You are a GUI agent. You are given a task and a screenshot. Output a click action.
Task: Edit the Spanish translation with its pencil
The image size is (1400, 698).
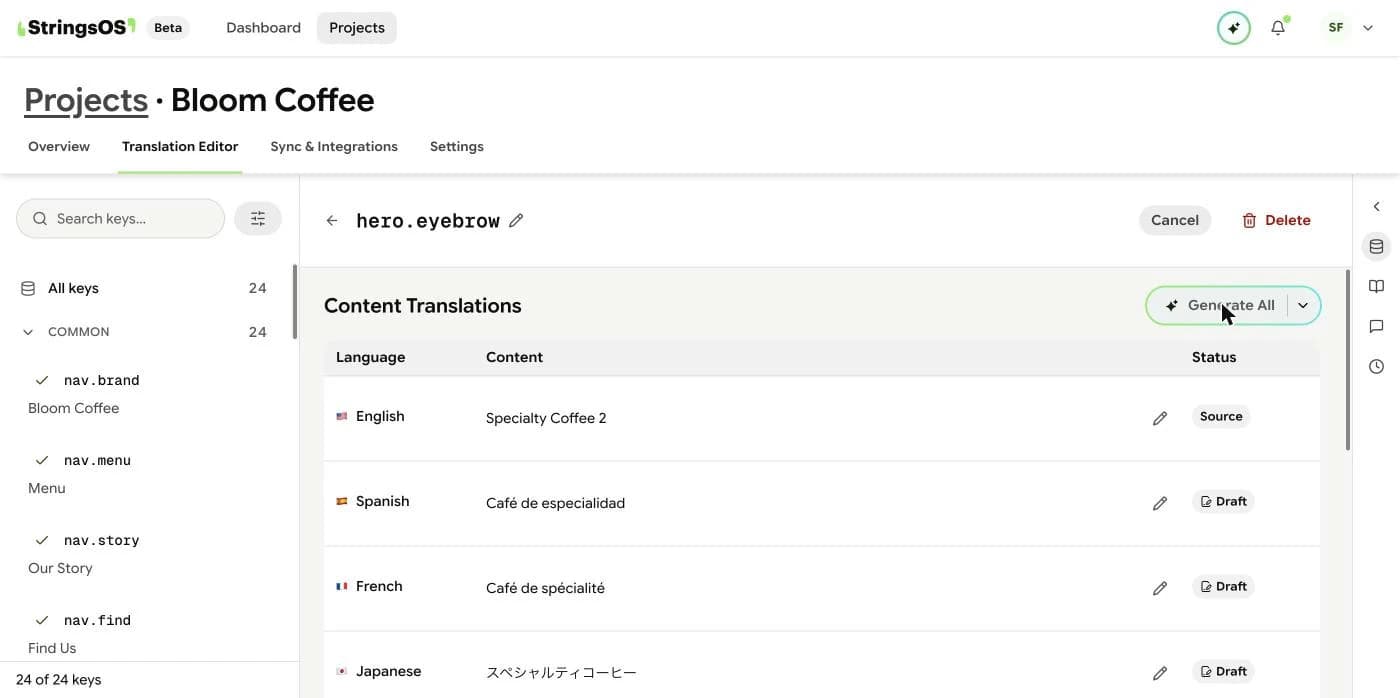point(1160,503)
